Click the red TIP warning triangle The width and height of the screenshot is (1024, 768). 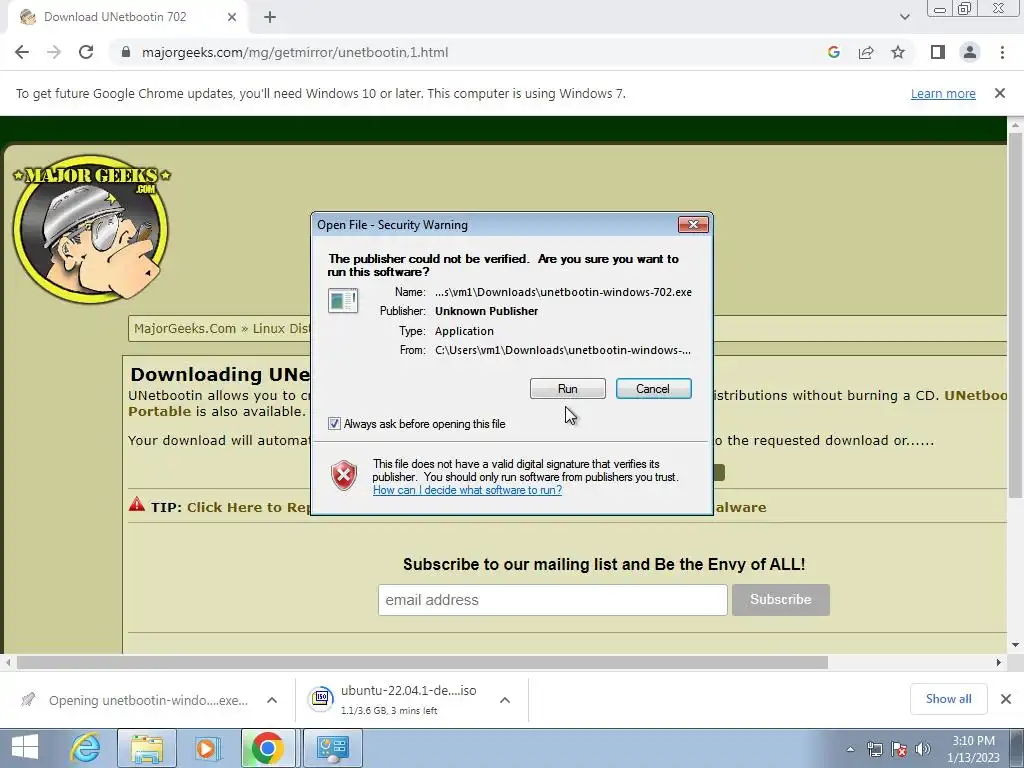(x=136, y=504)
